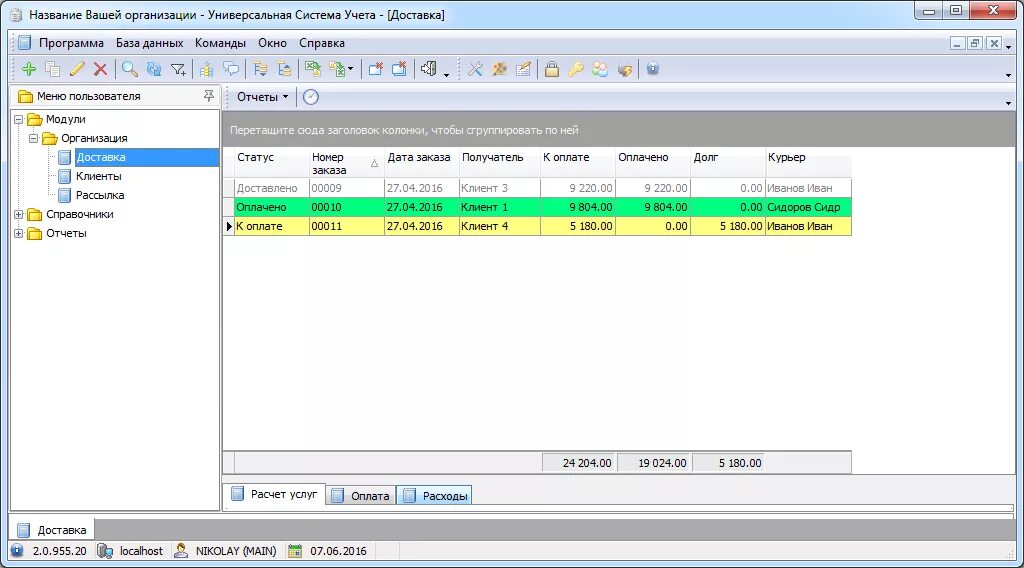The height and width of the screenshot is (568, 1024).
Task: Select Рассылка in the tree
Action: [x=99, y=195]
